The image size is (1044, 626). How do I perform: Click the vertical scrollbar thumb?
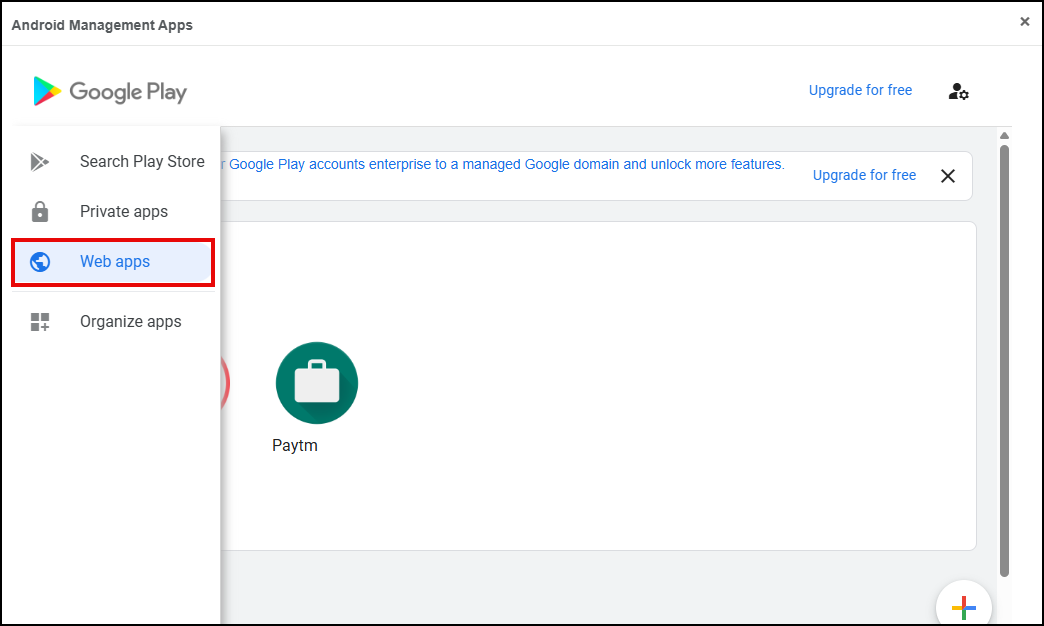pyautogui.click(x=1004, y=360)
